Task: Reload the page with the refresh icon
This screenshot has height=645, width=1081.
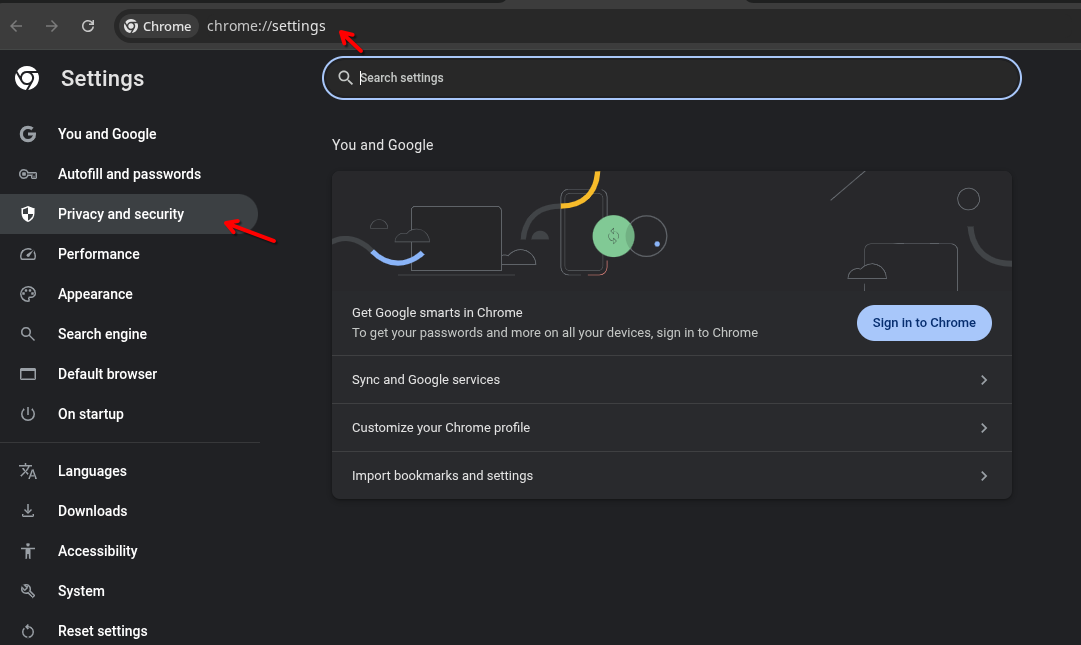Action: [x=88, y=26]
